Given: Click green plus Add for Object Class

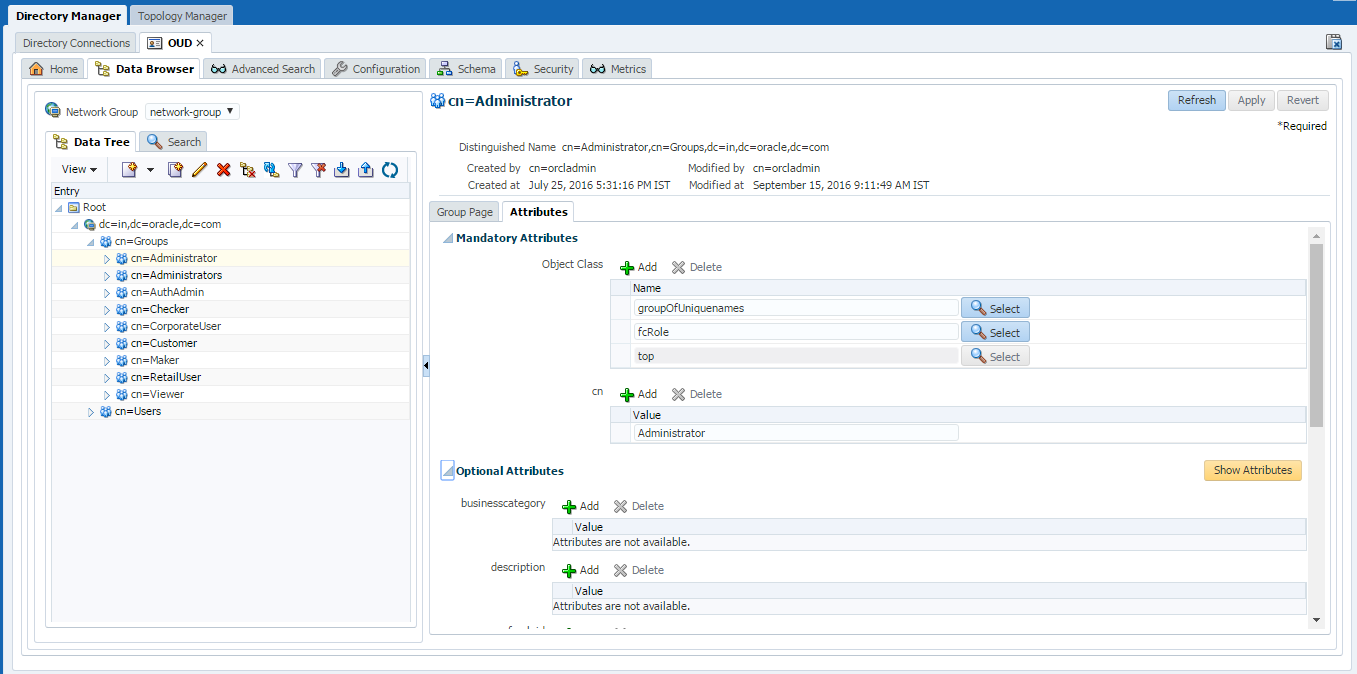Looking at the screenshot, I should [x=638, y=267].
